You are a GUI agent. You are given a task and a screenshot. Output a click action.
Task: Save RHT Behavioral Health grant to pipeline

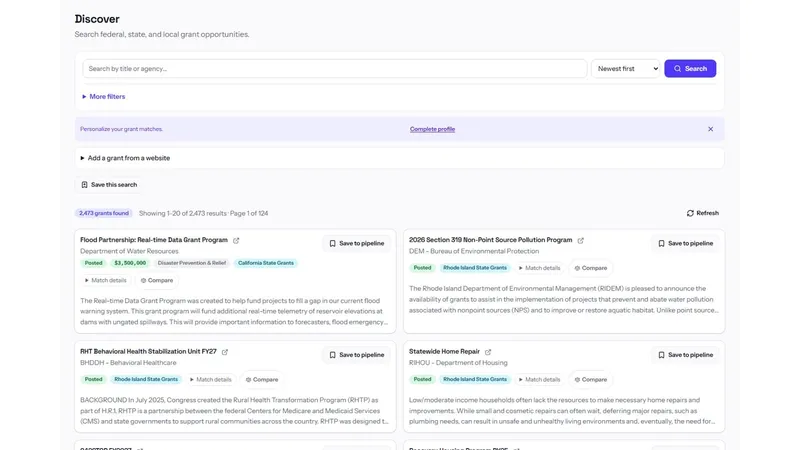click(357, 355)
